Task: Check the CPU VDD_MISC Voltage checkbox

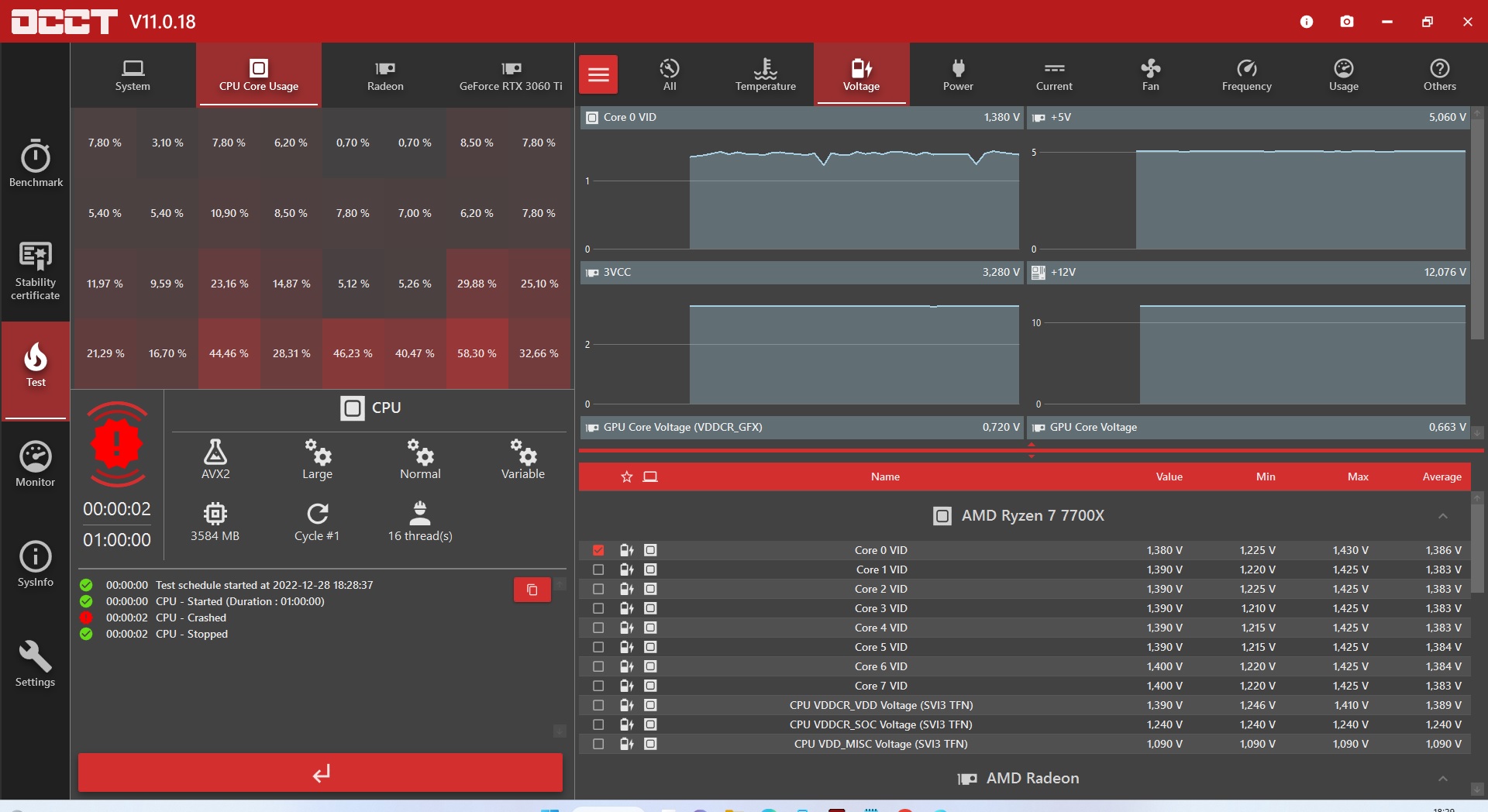Action: (x=598, y=744)
